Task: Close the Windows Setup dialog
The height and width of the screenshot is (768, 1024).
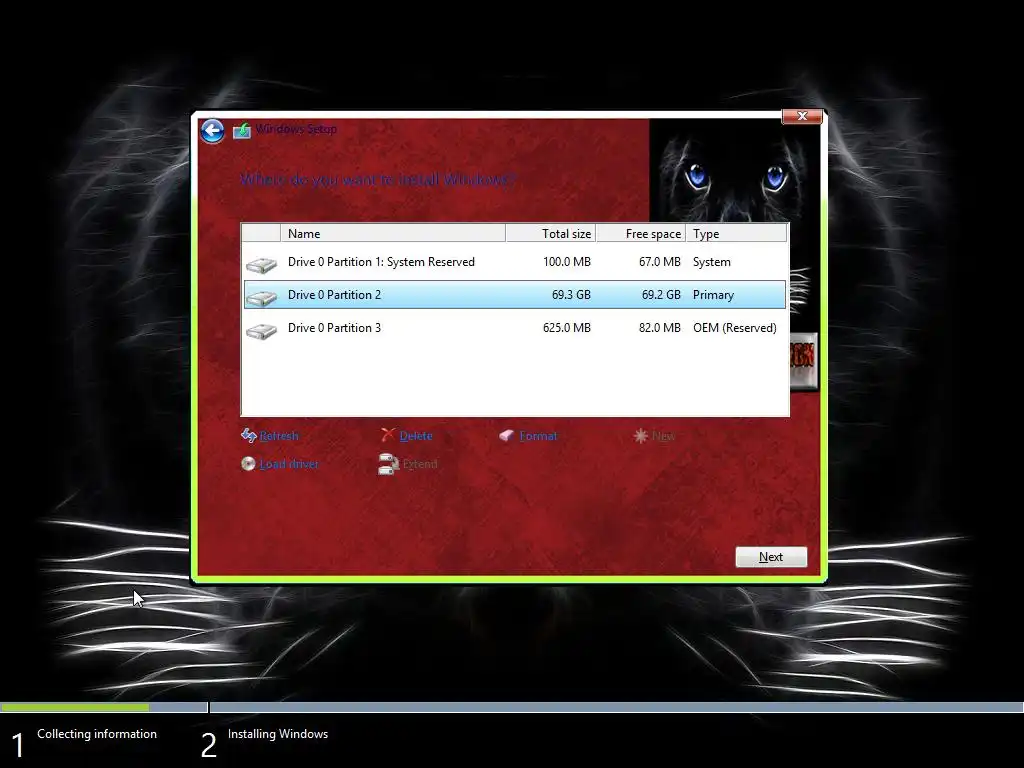Action: click(802, 116)
